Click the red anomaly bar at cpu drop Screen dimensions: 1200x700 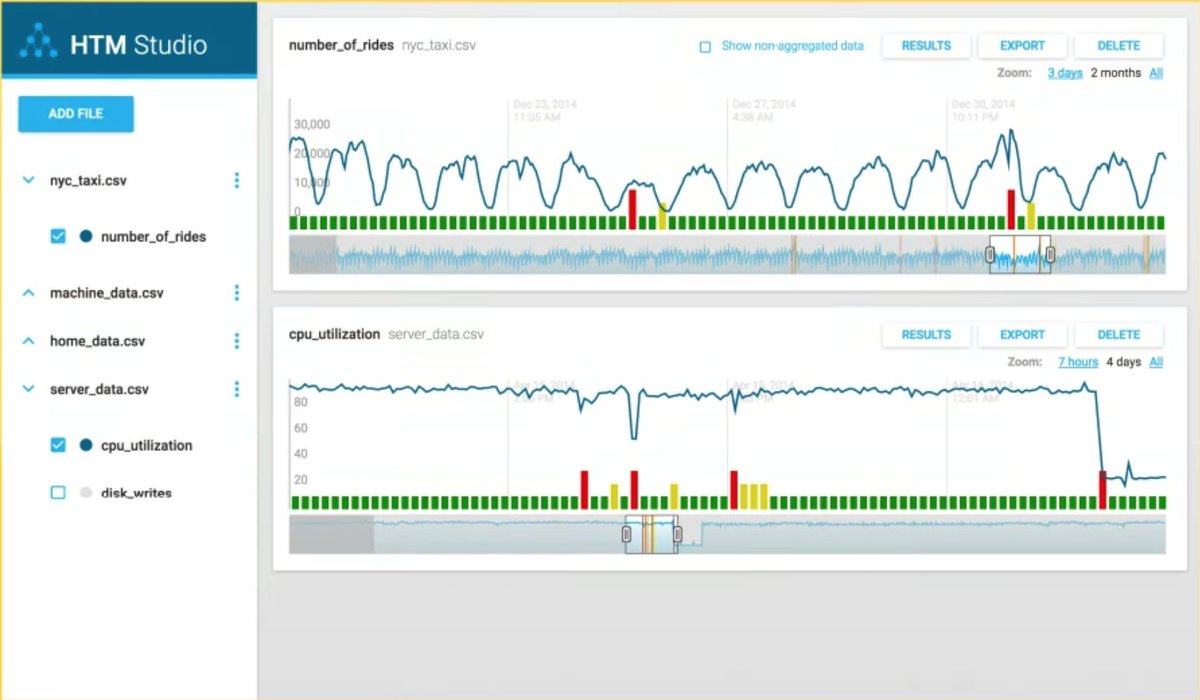click(1102, 490)
